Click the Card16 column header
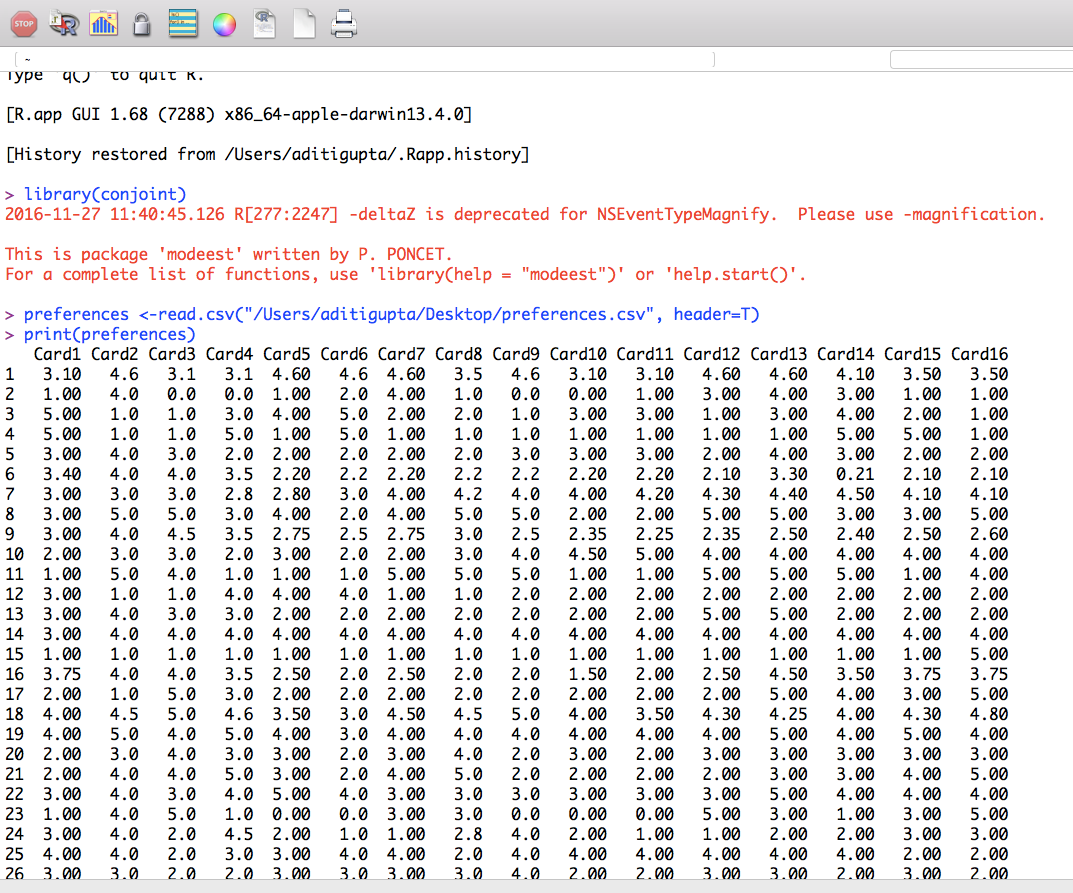 979,354
